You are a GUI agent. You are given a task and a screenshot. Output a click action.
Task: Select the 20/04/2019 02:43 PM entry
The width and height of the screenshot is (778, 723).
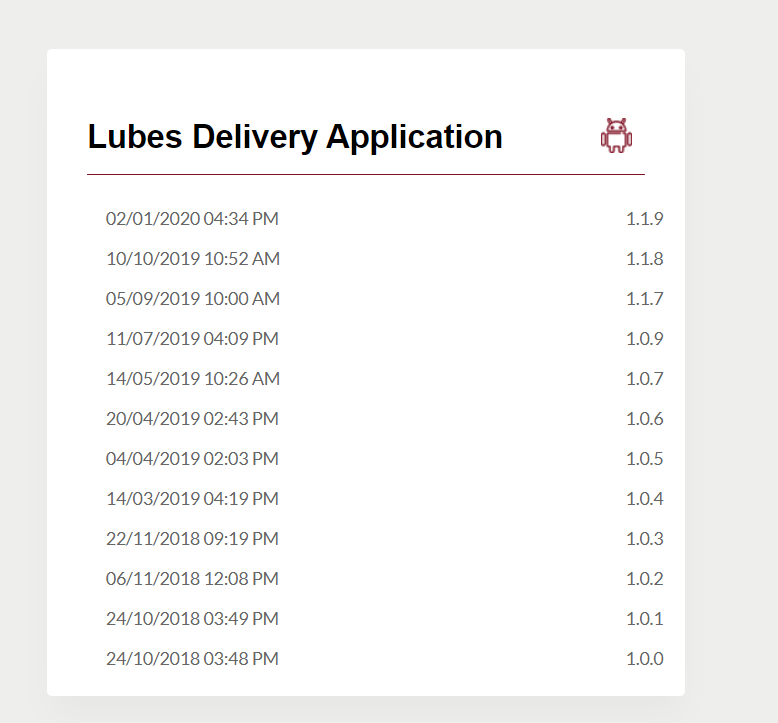coord(192,419)
